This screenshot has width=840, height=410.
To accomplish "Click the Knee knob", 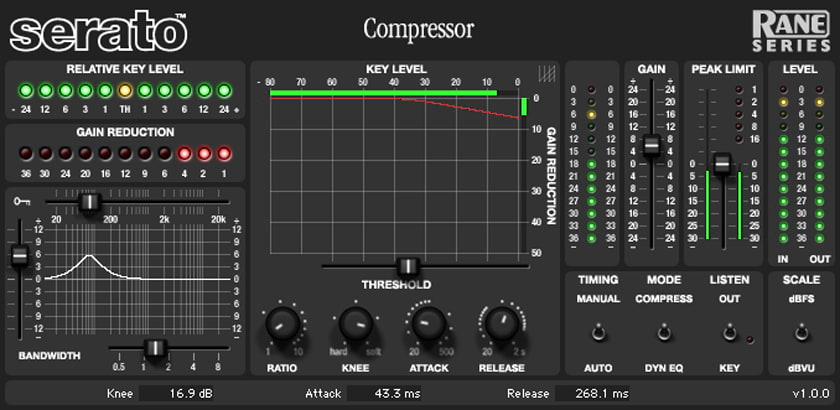I will [354, 323].
